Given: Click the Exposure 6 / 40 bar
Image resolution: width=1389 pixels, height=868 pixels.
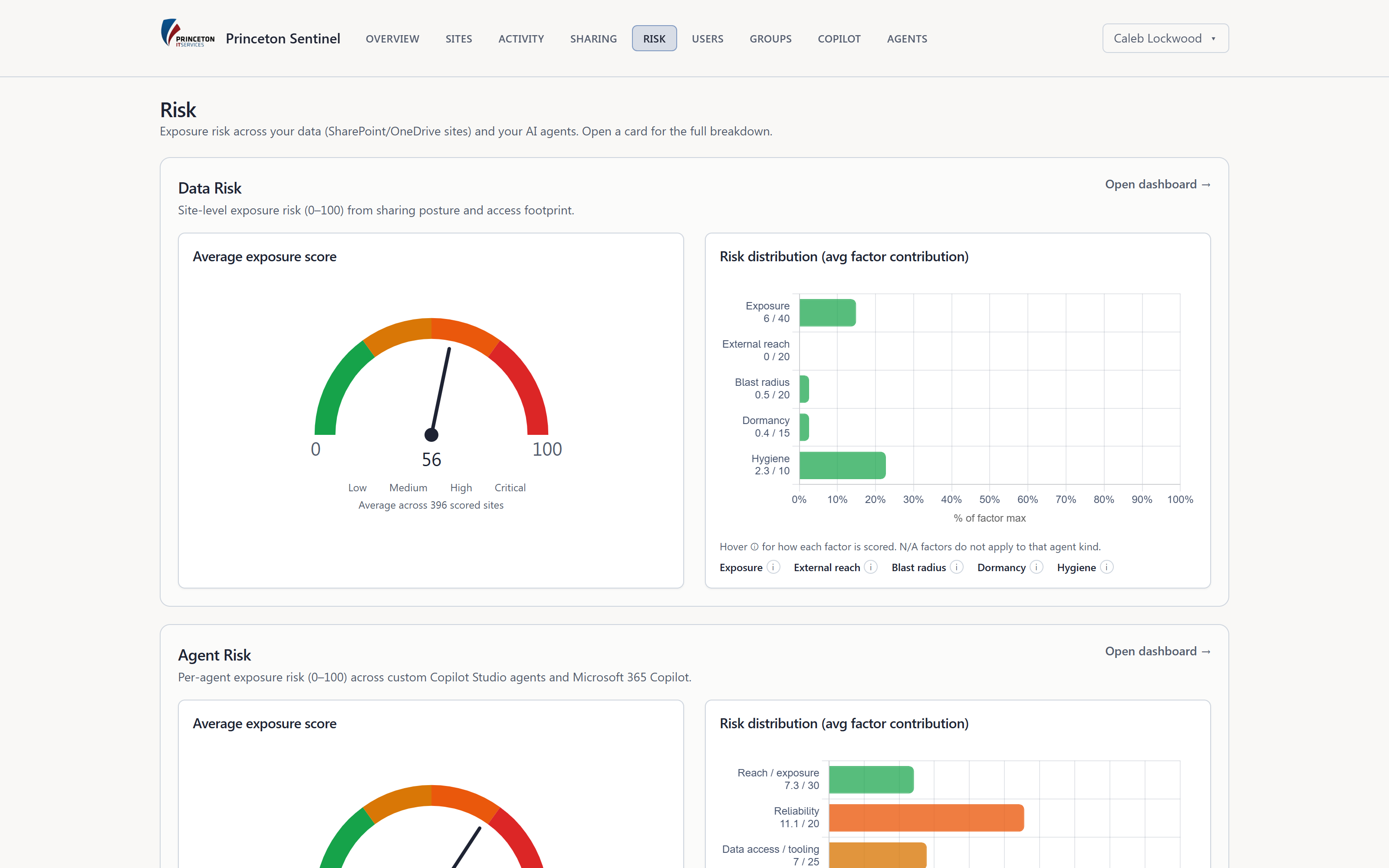Looking at the screenshot, I should pyautogui.click(x=827, y=313).
